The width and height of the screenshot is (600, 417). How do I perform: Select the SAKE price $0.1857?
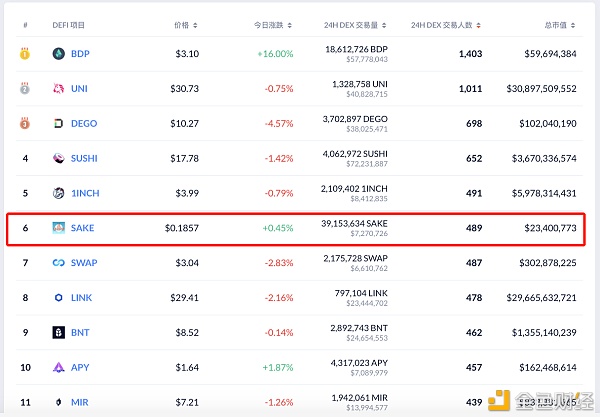(x=182, y=228)
